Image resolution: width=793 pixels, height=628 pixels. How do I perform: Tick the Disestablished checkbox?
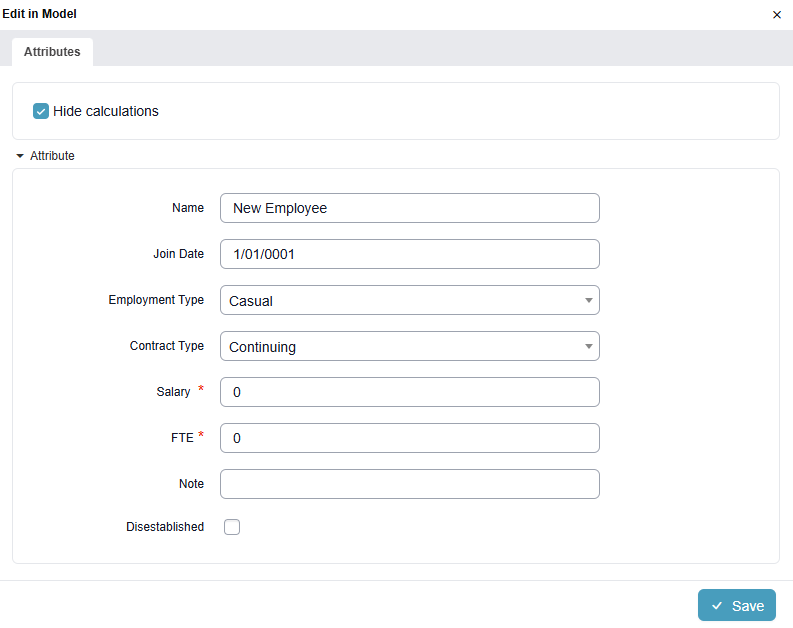click(232, 527)
